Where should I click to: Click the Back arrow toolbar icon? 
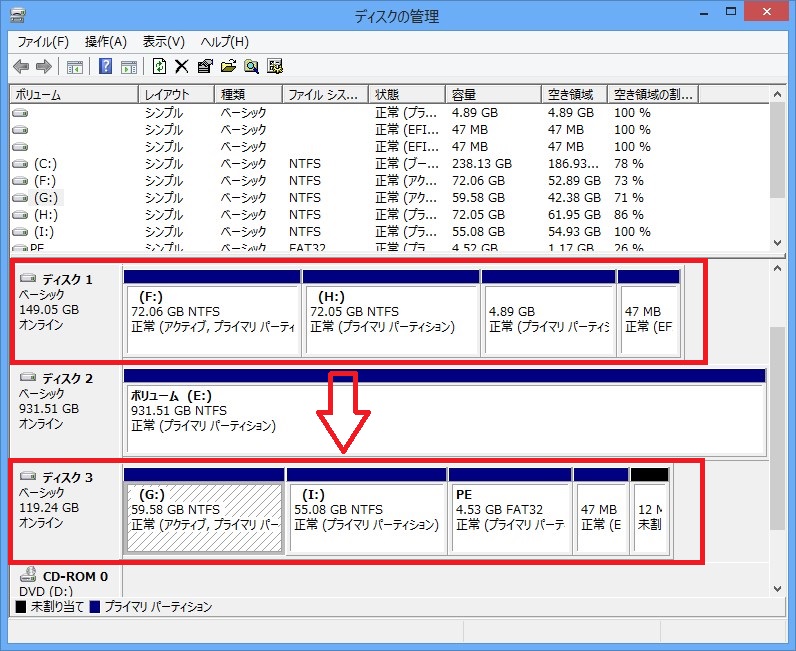(x=21, y=67)
